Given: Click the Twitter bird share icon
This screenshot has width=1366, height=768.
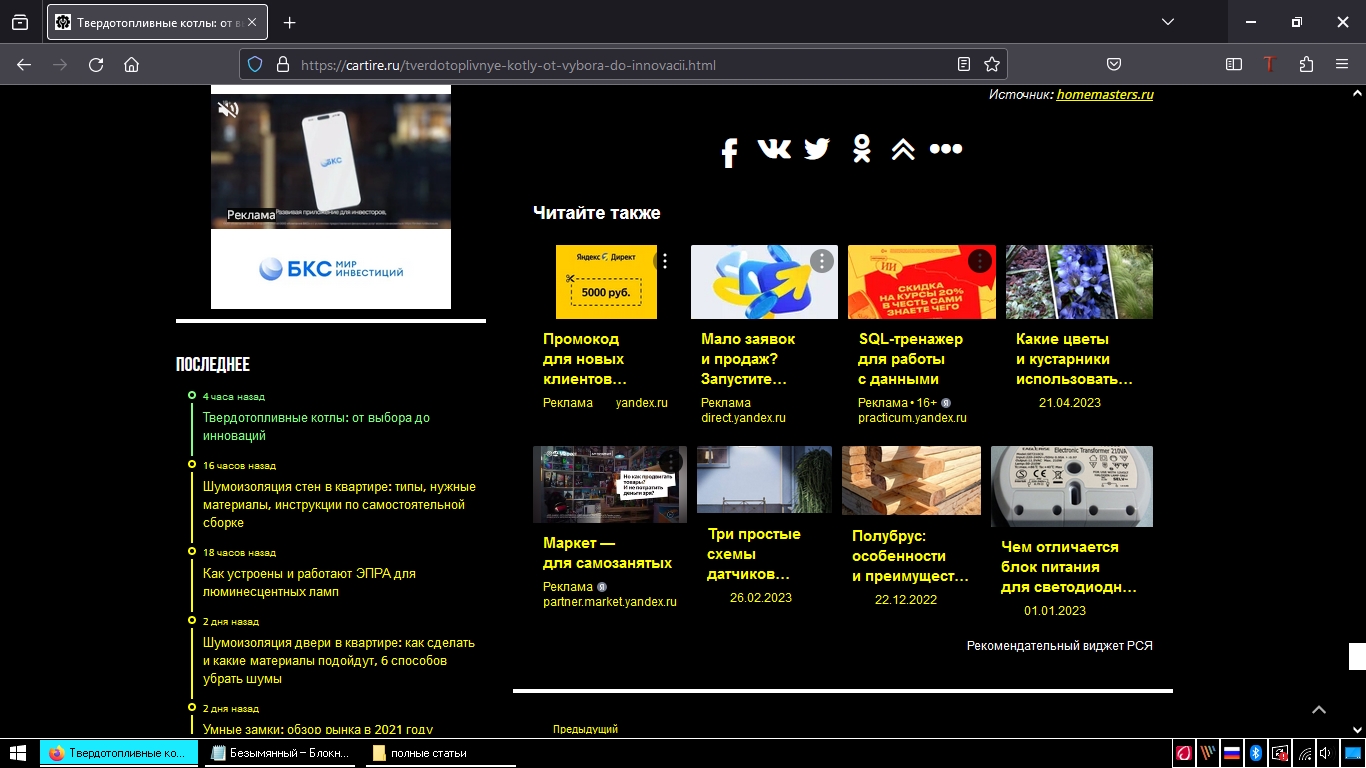Looking at the screenshot, I should pos(817,149).
